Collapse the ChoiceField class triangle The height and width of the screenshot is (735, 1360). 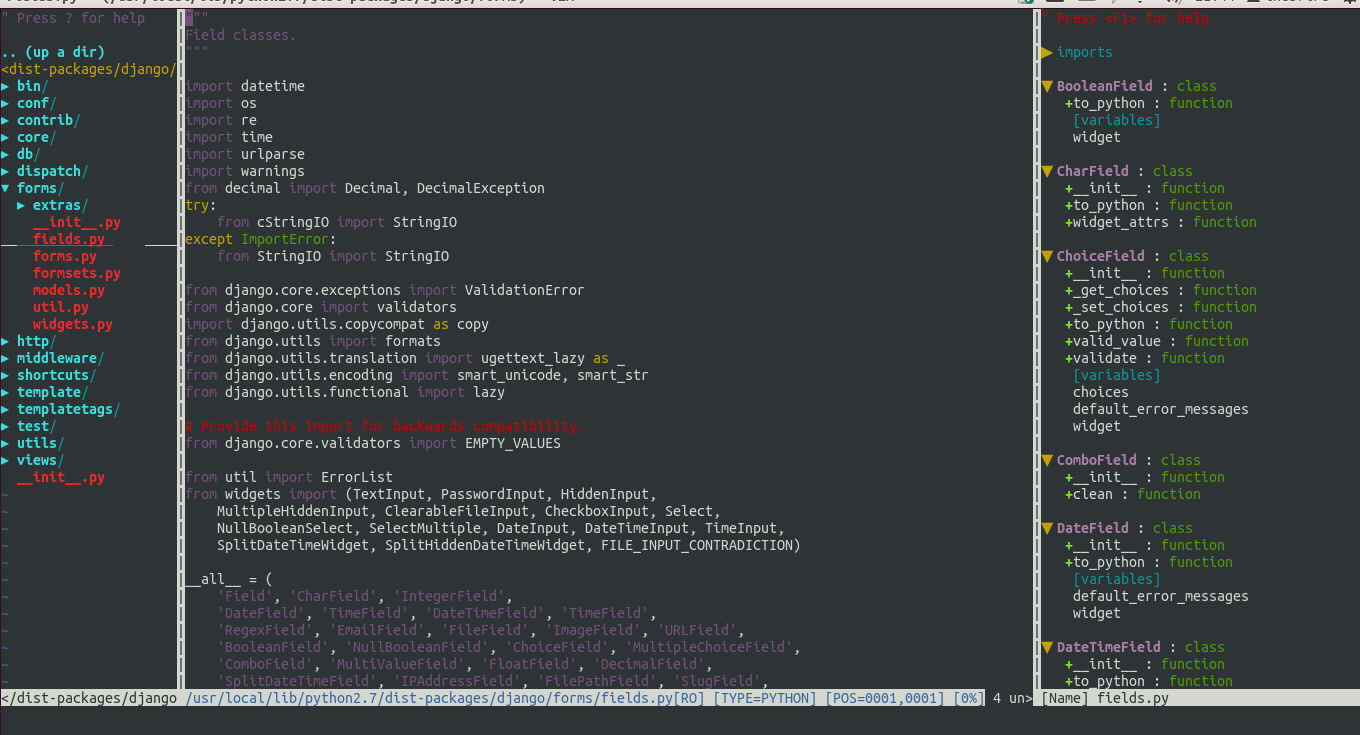1047,256
